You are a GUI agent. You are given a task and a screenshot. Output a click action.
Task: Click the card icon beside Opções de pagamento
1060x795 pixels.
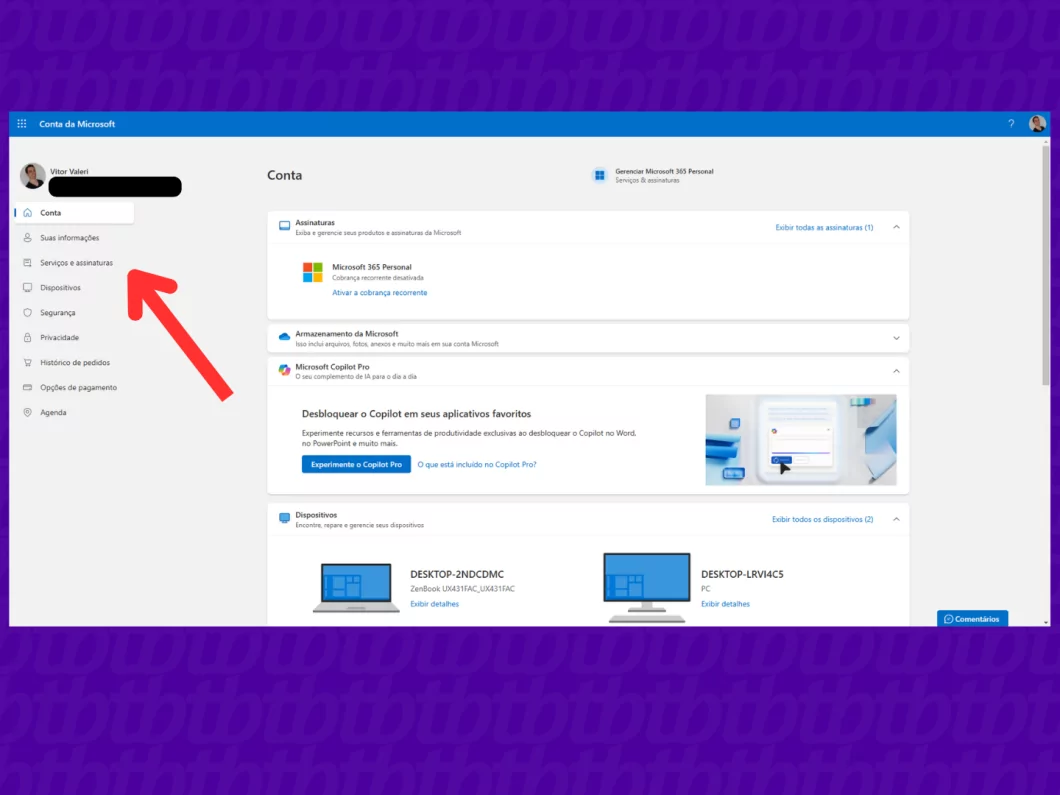28,387
